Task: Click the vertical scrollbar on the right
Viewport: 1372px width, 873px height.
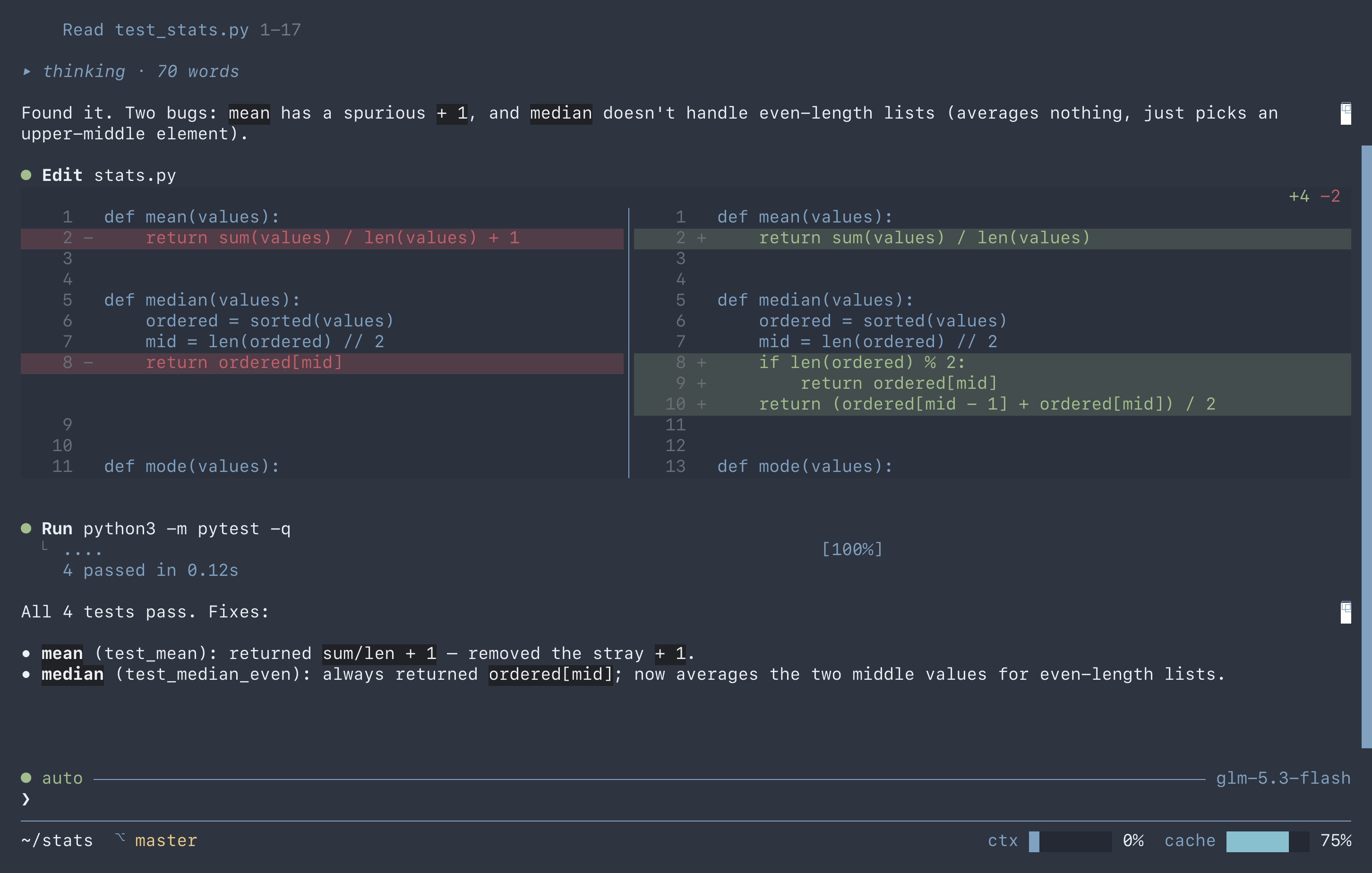Action: (x=1366, y=446)
